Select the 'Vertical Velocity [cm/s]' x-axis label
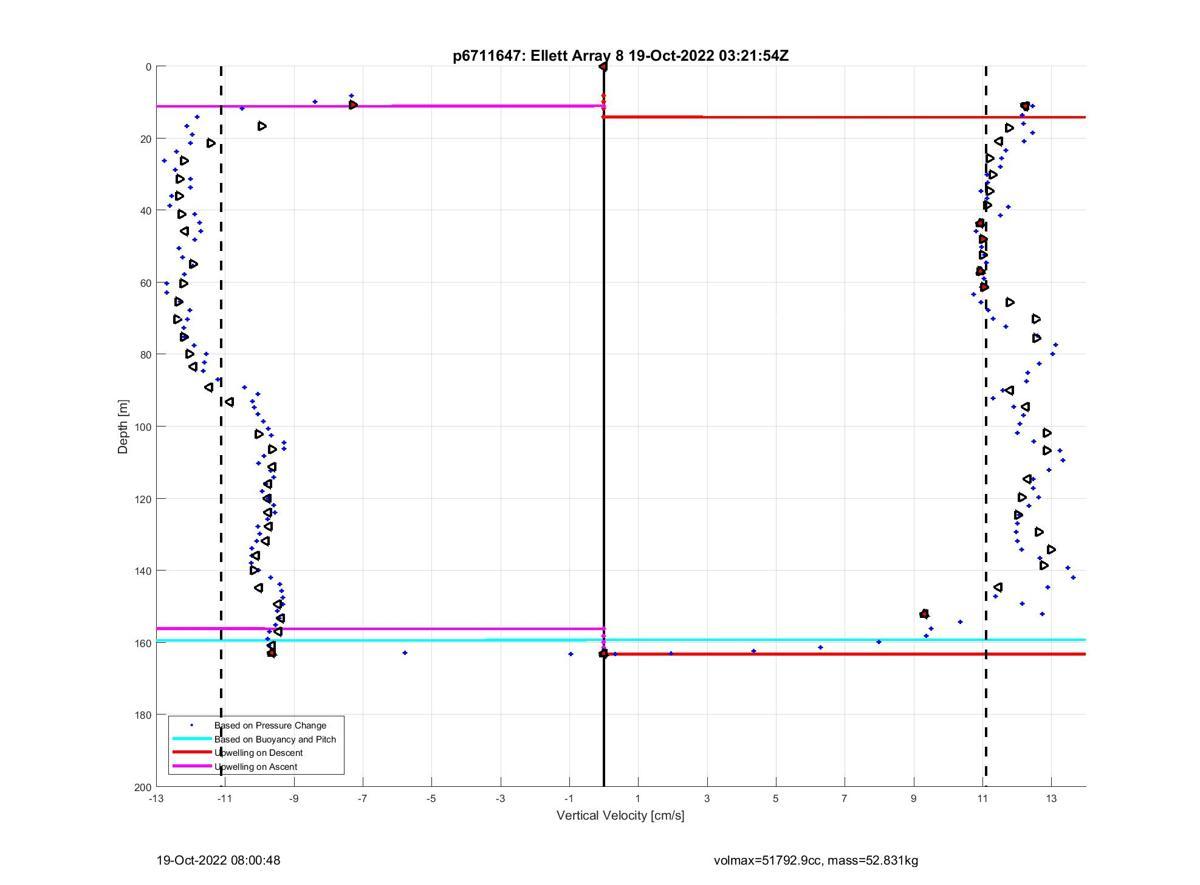The width and height of the screenshot is (1200, 885). (x=620, y=816)
